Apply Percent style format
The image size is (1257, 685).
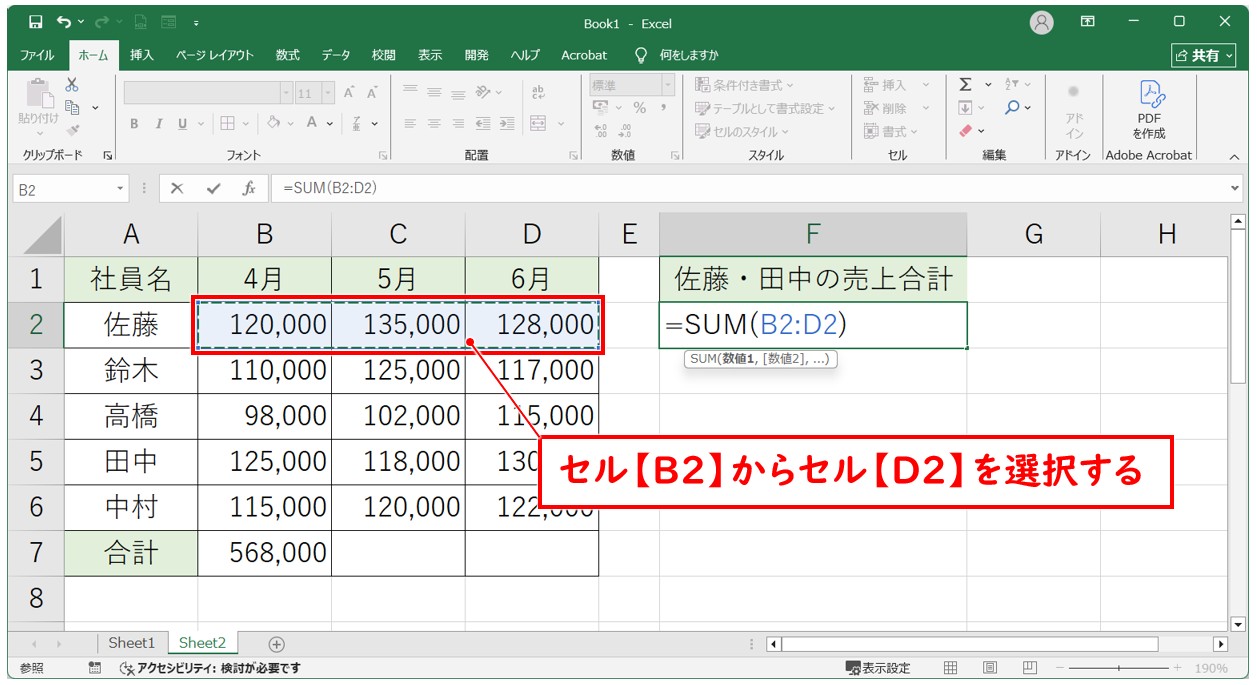tap(639, 108)
